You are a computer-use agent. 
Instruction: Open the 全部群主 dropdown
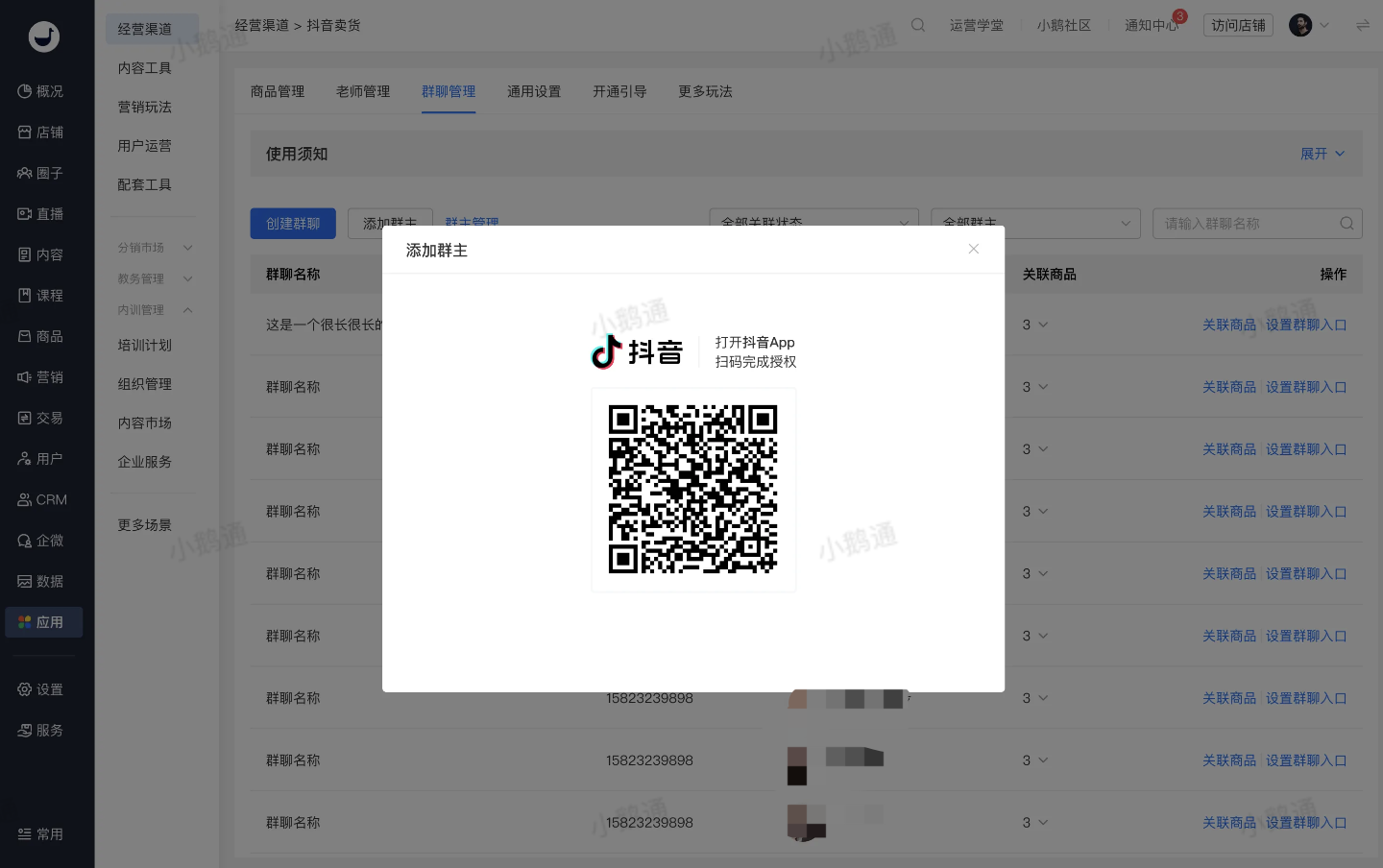coord(1035,223)
